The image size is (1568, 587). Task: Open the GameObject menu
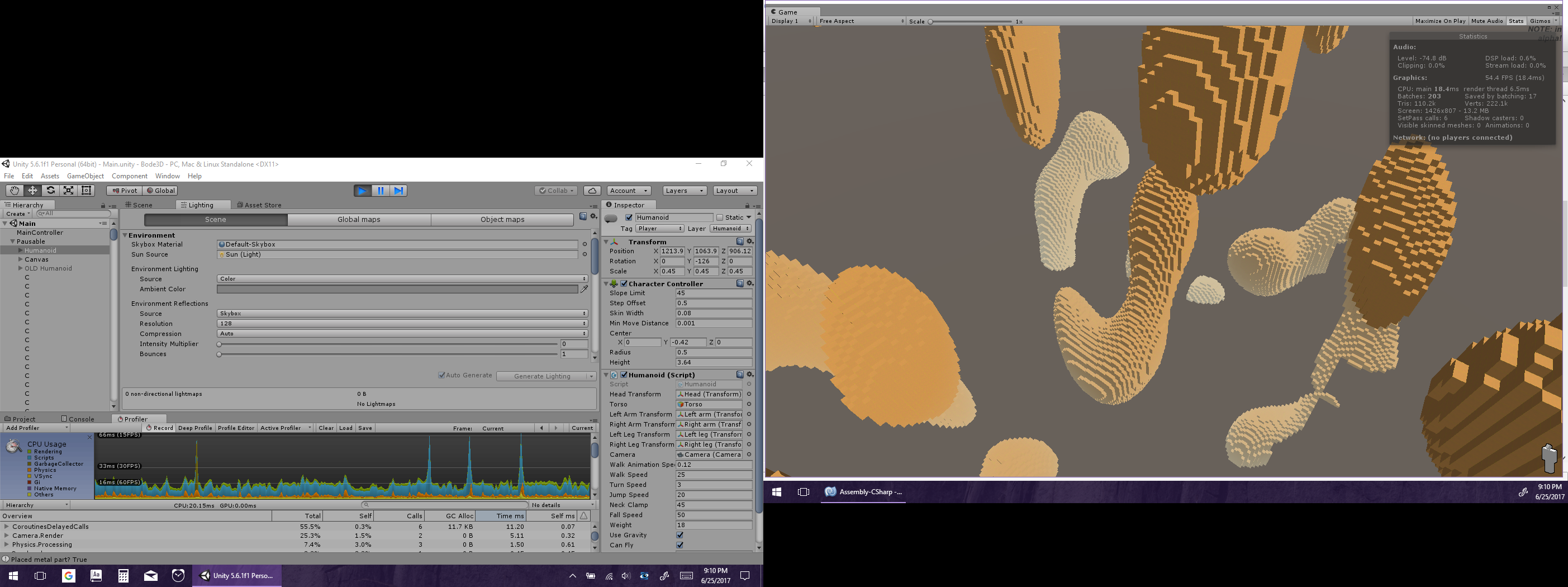[x=85, y=176]
